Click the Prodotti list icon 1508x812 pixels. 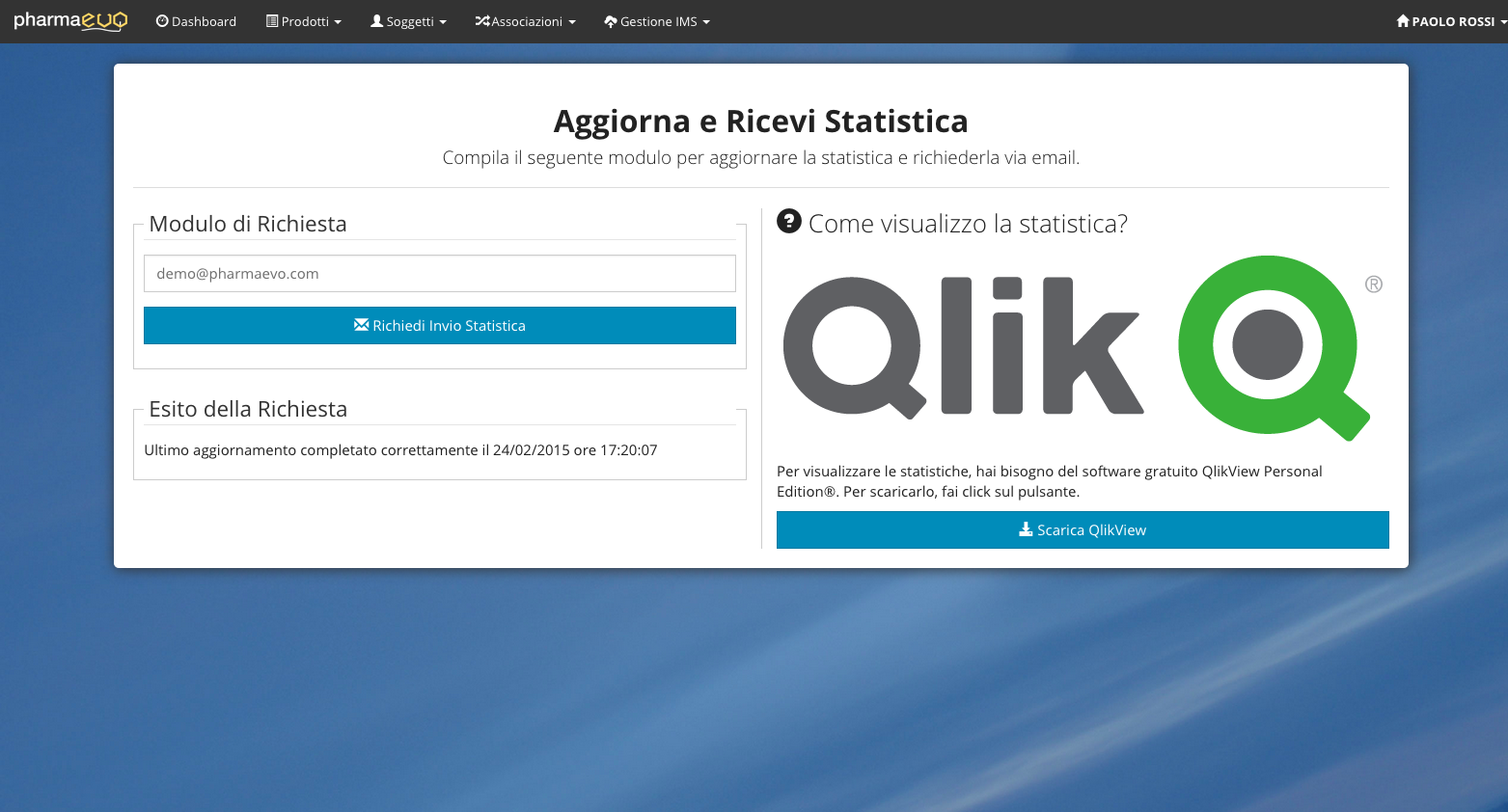[x=272, y=21]
